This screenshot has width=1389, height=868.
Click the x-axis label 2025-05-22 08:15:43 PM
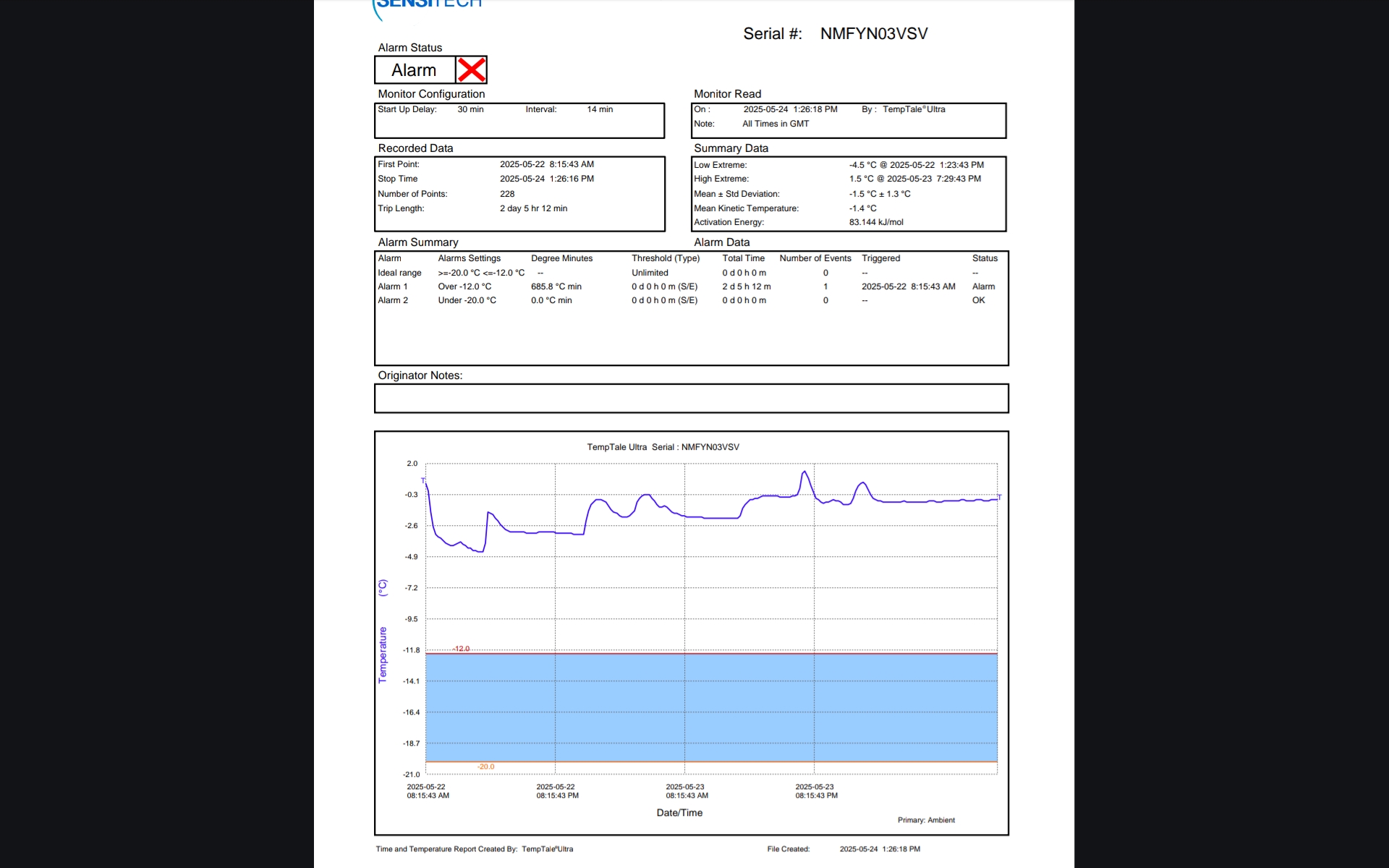tap(557, 791)
